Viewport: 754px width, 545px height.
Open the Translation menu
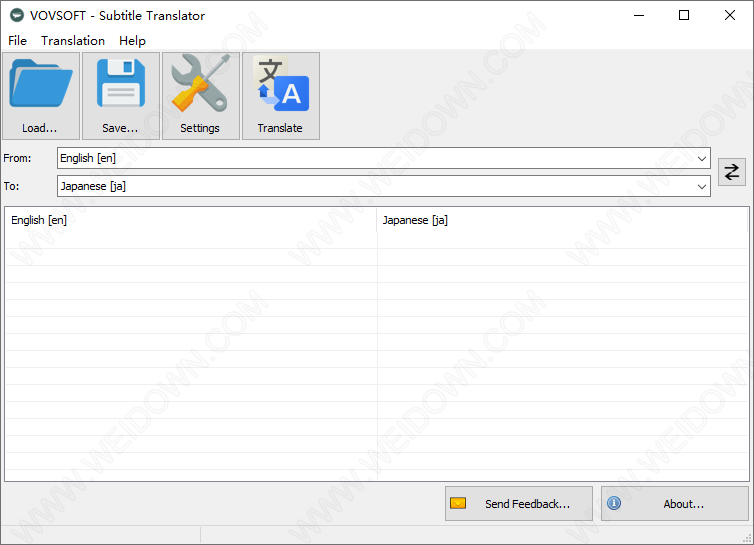(73, 41)
